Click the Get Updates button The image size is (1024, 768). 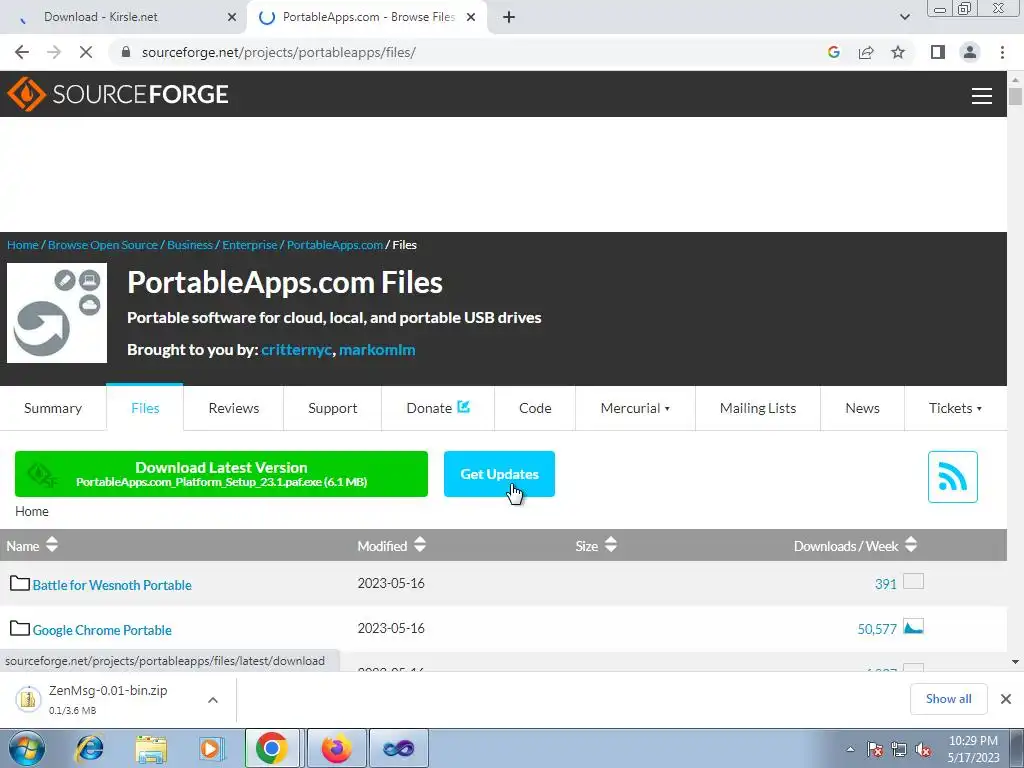tap(500, 474)
